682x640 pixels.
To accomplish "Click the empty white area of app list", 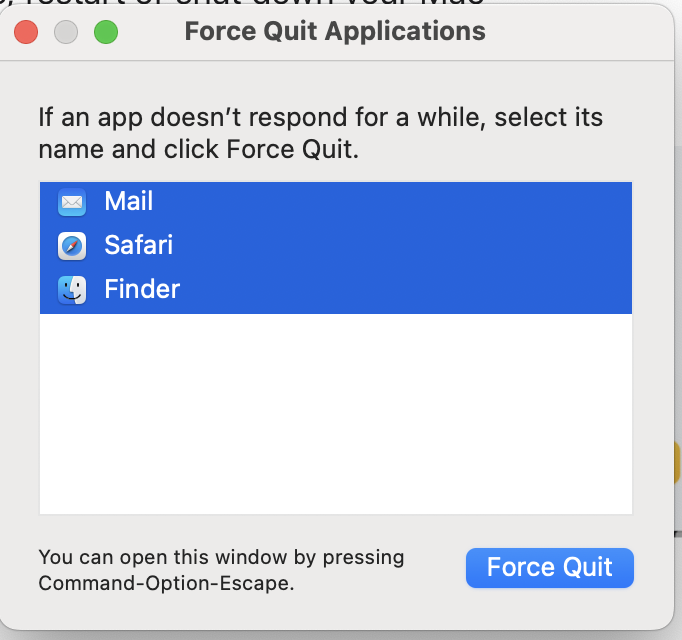I will [335, 415].
